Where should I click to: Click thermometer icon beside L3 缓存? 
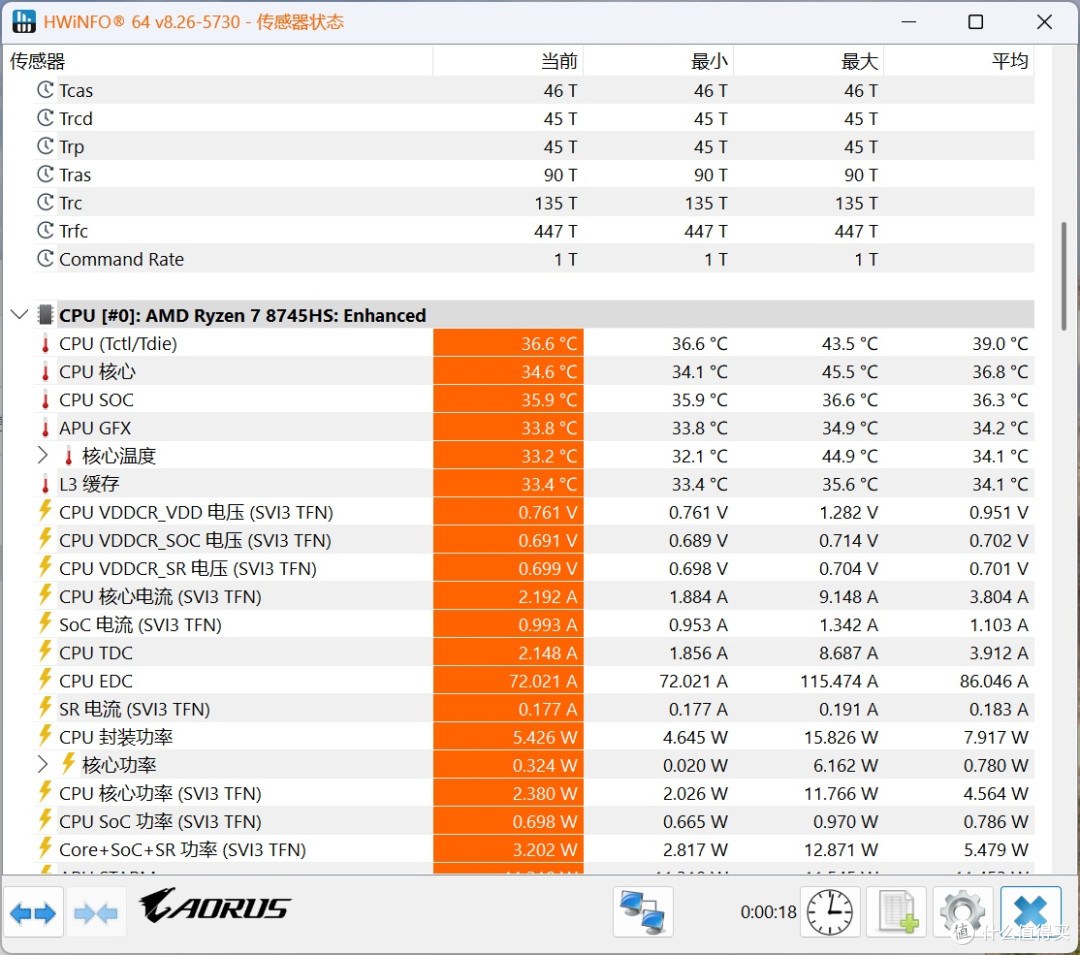click(45, 484)
